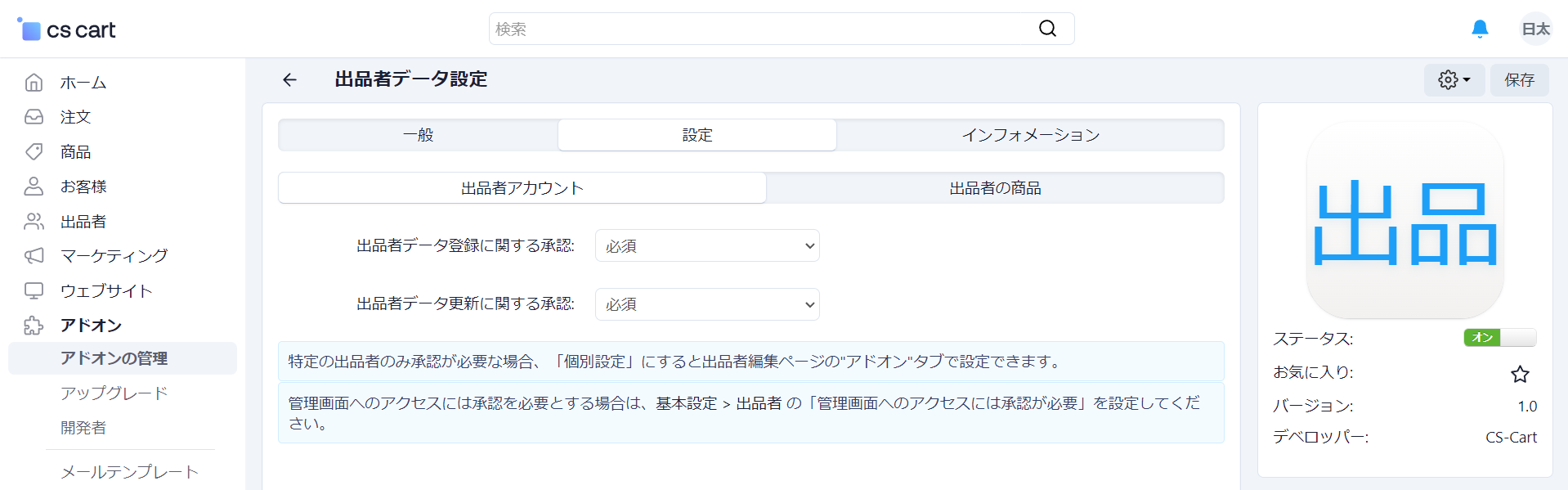Click the マーケティング megaphone icon
This screenshot has width=1568, height=490.
[34, 255]
